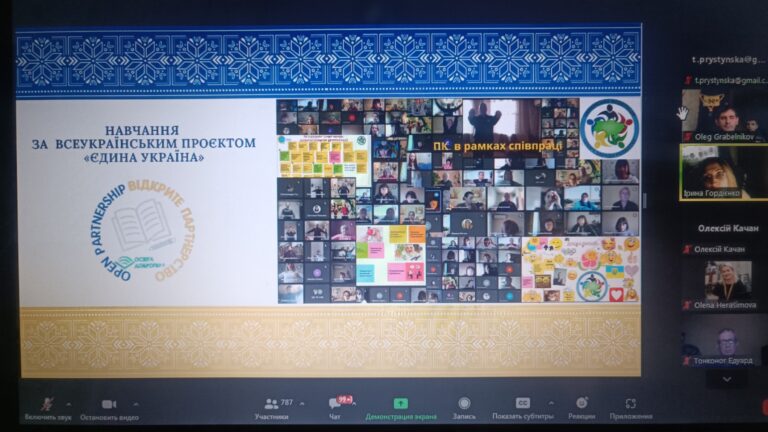Expand the arrow next to the CC subtitles button

tap(552, 403)
